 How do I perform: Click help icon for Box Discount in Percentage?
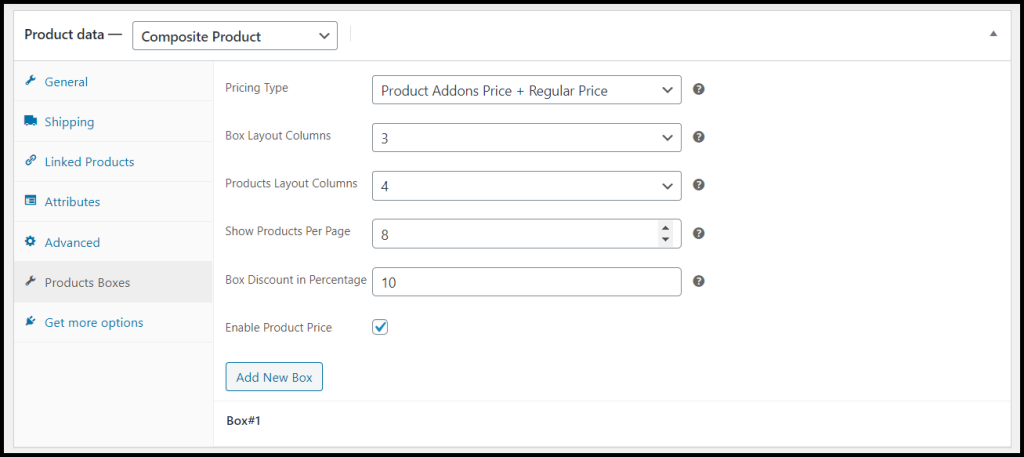(x=699, y=281)
